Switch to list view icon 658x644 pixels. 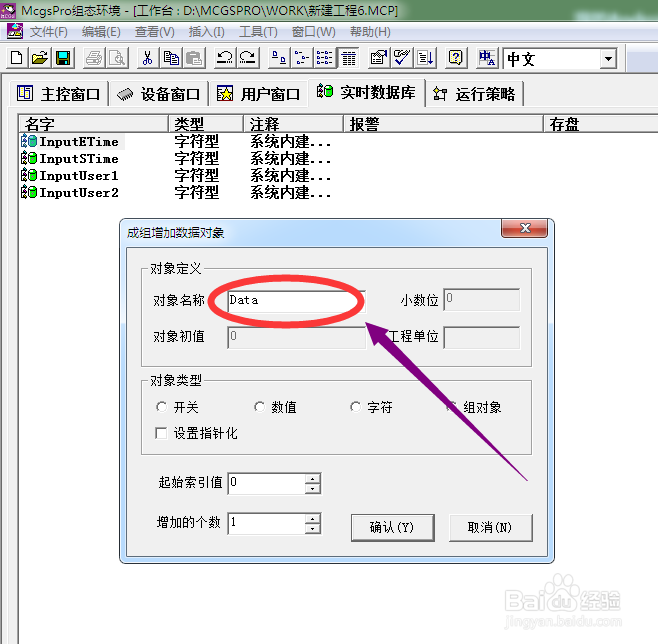(x=325, y=58)
